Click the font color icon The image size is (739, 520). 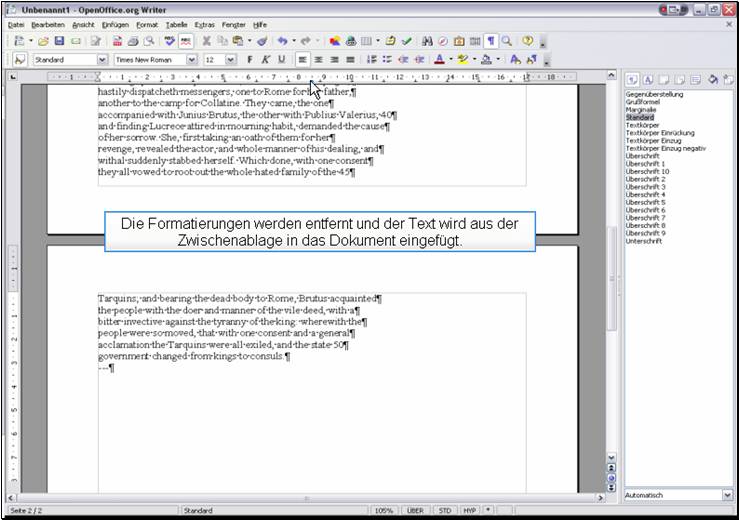pos(439,59)
